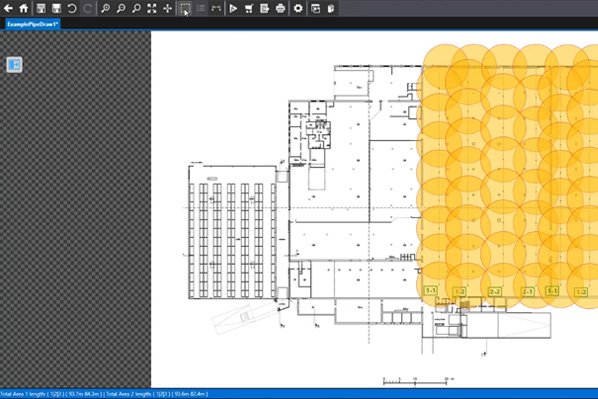The width and height of the screenshot is (598, 399).
Task: Click the document export icon
Action: click(264, 8)
